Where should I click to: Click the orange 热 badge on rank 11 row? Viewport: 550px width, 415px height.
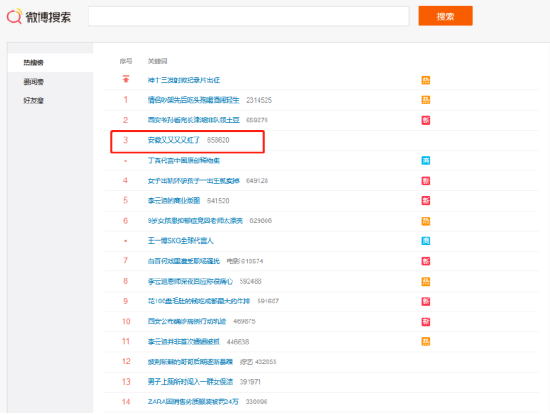pos(425,342)
